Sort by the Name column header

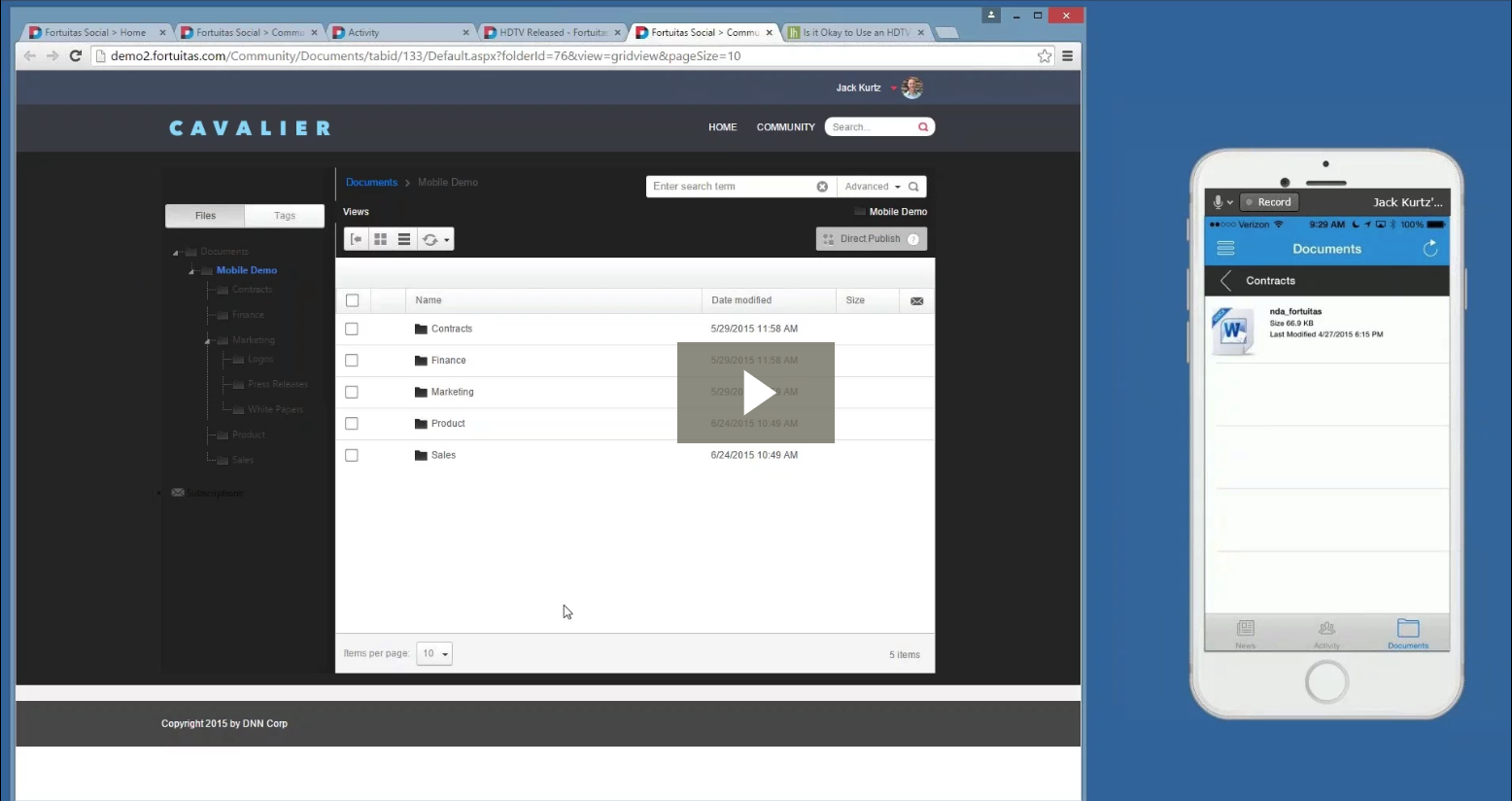coord(554,300)
